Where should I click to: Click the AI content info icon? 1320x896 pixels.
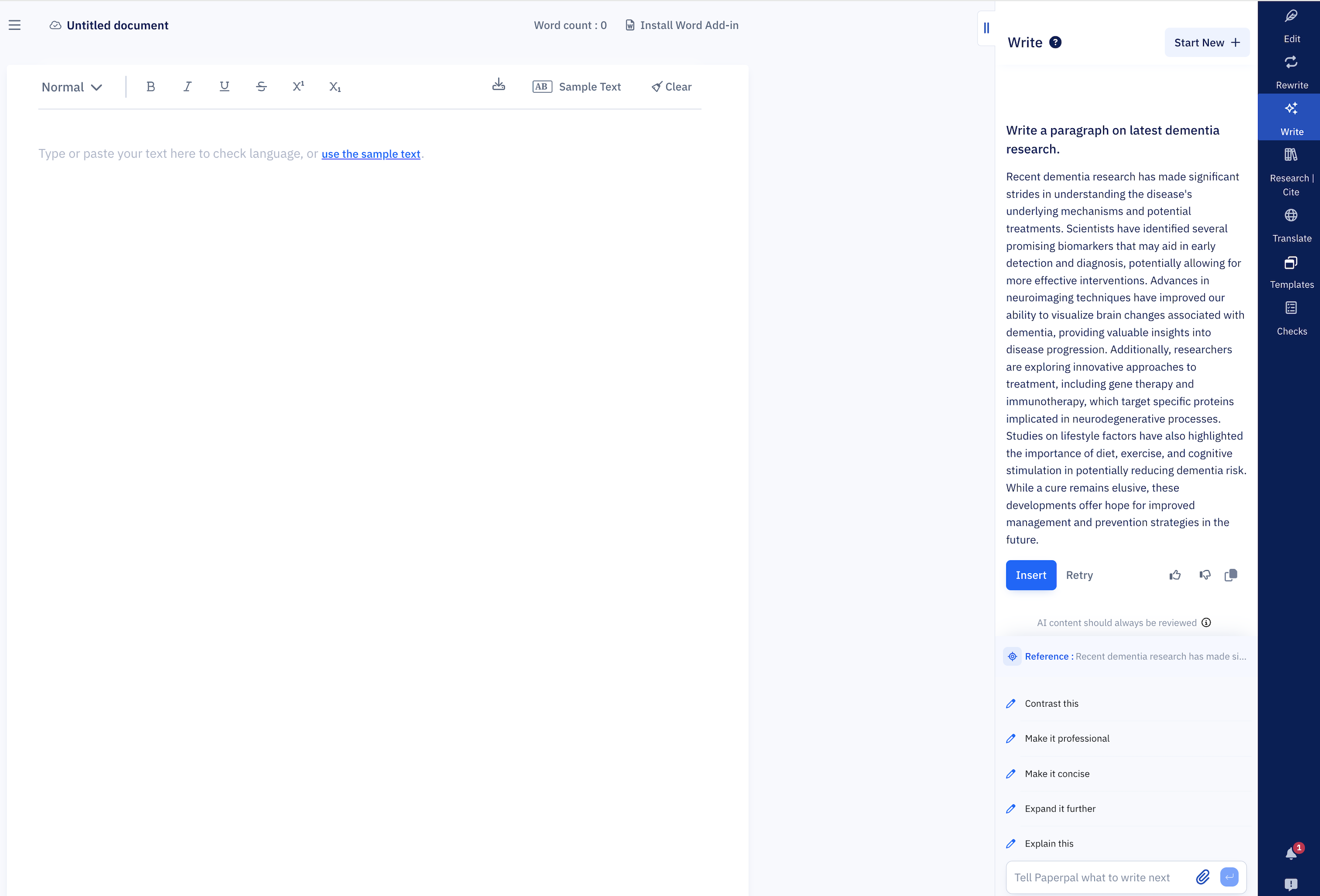[x=1206, y=622]
